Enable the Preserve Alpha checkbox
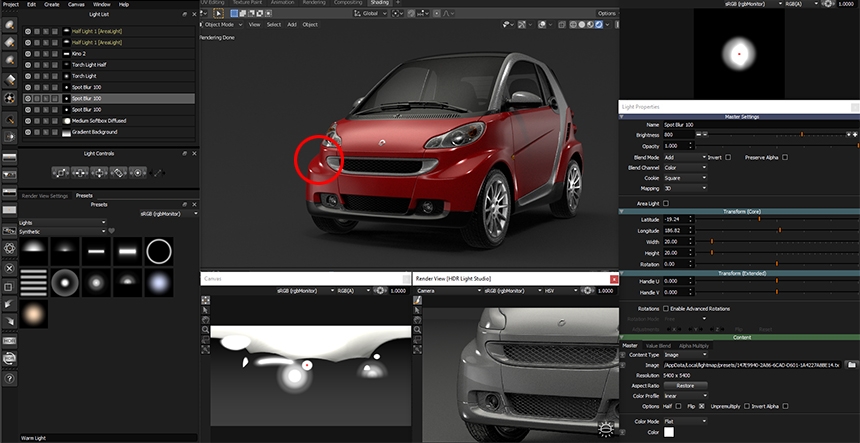Viewport: 860px width, 443px height. coord(785,157)
